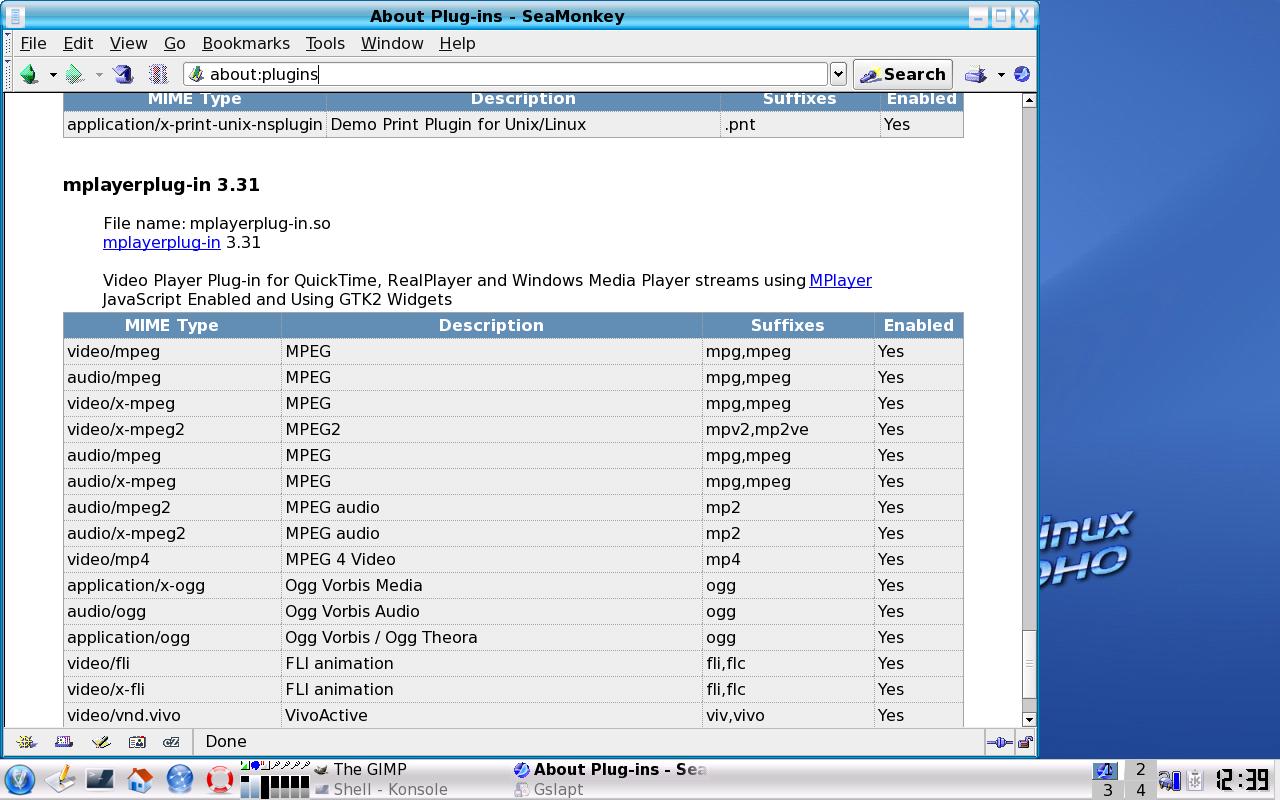
Task: Click the 'video/vnd.vivo' MIME type cell
Action: (x=172, y=715)
